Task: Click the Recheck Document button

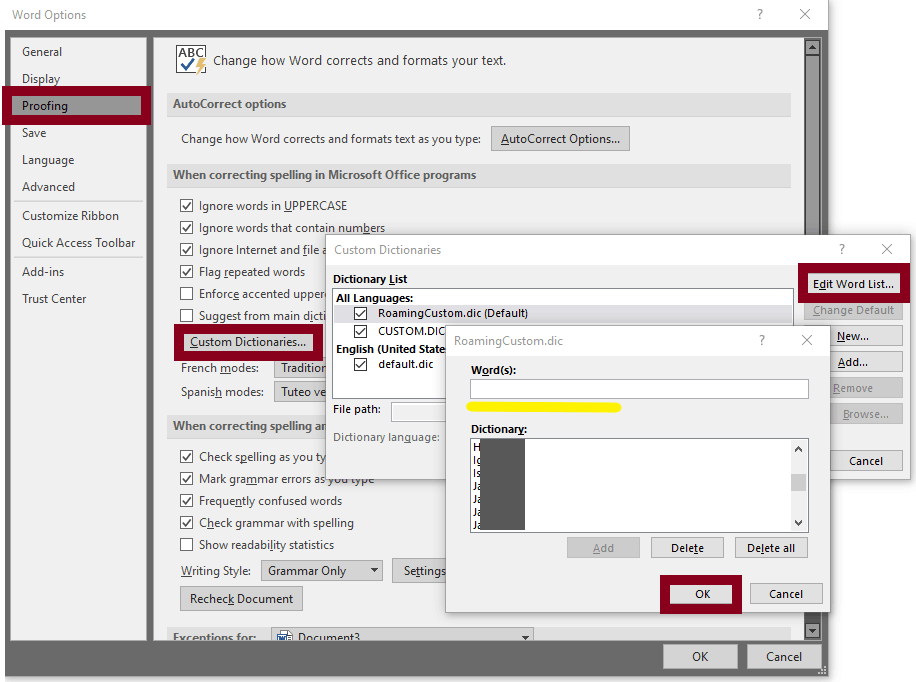Action: (241, 599)
